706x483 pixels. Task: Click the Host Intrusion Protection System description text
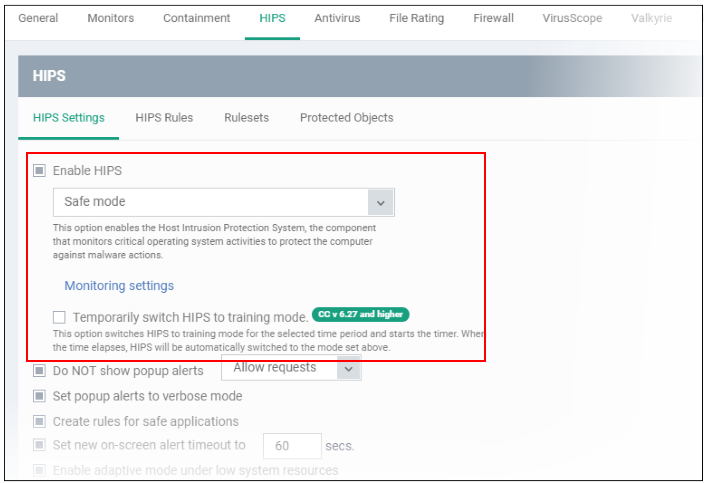coord(214,241)
